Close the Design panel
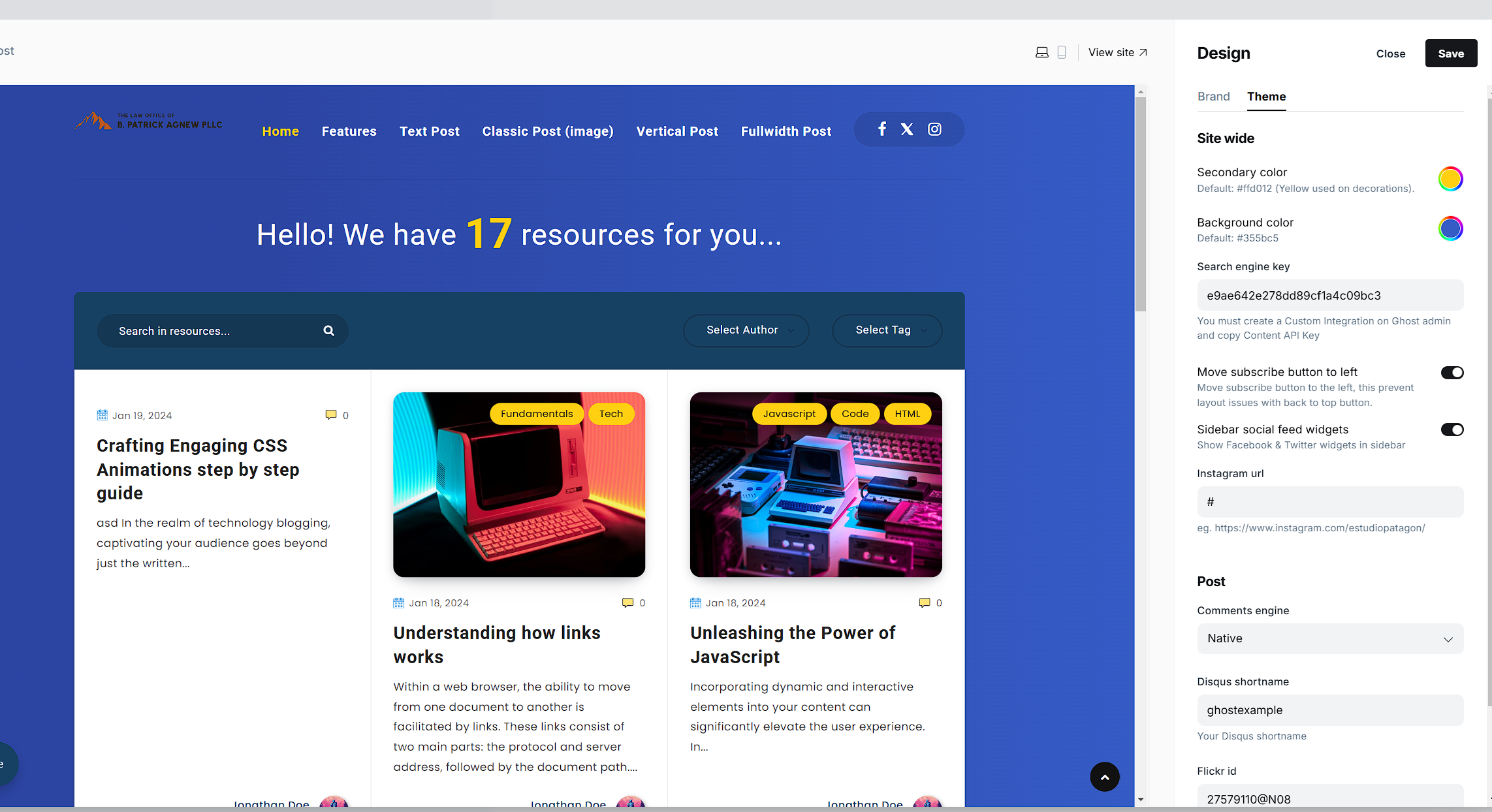Viewport: 1492px width, 812px height. 1391,54
